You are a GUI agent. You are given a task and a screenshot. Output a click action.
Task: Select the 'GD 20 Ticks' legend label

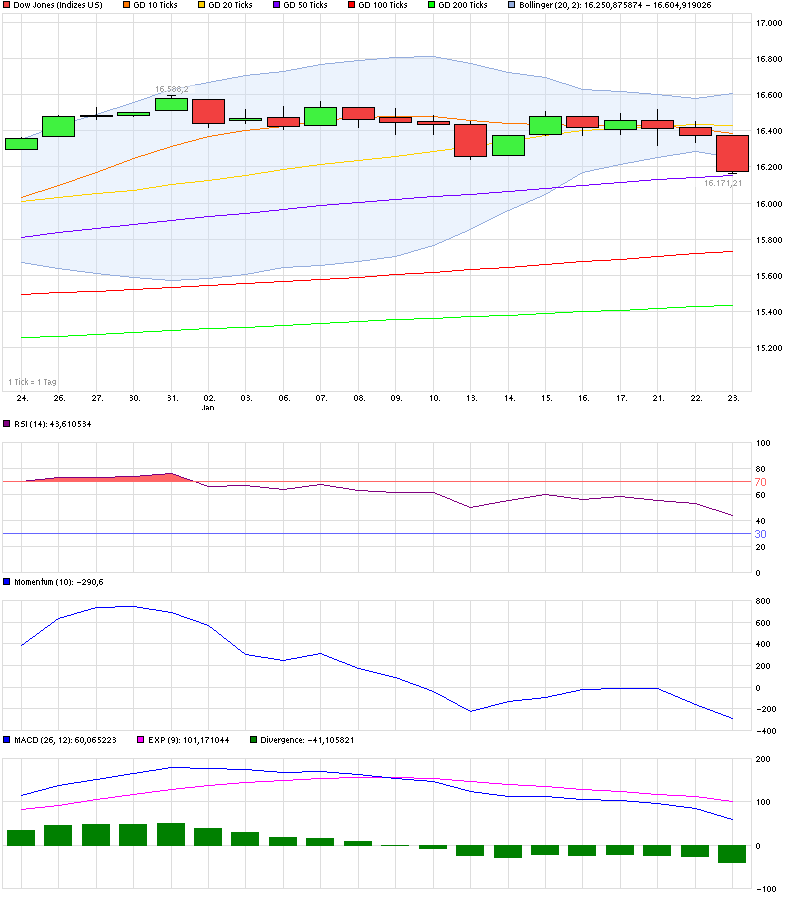[230, 5]
